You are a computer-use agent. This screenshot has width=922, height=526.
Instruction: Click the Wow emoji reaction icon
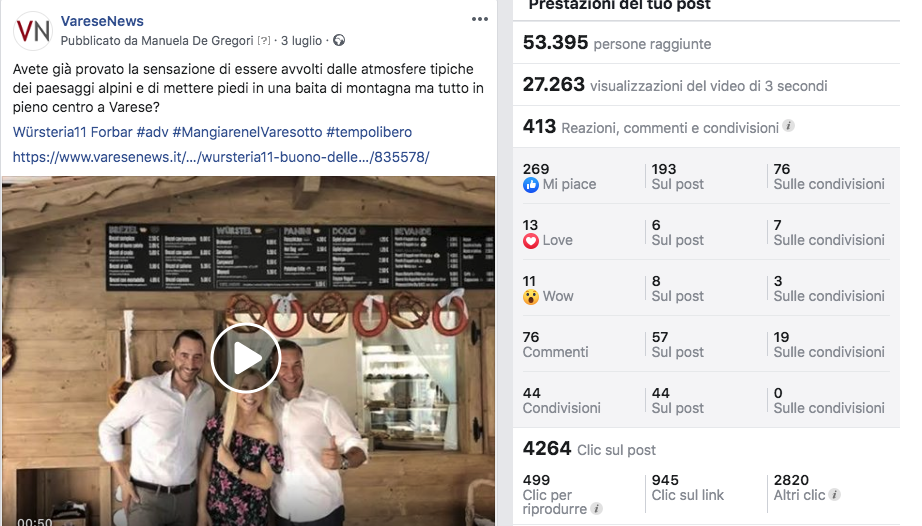530,297
